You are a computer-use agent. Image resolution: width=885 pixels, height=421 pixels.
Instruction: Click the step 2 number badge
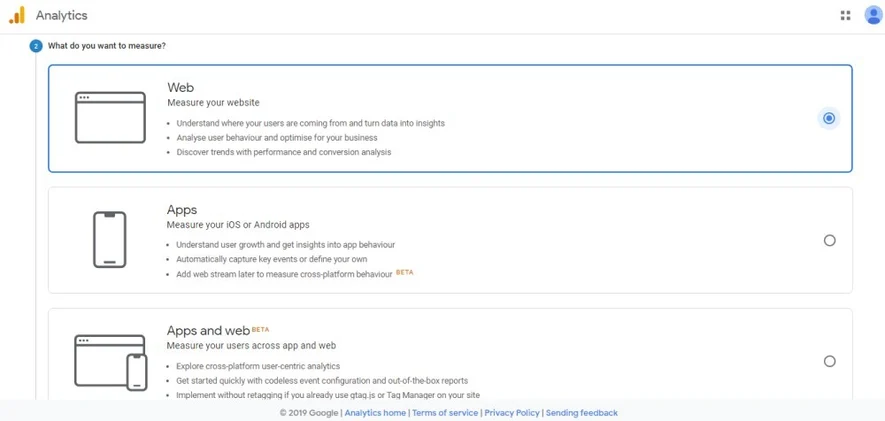[36, 46]
